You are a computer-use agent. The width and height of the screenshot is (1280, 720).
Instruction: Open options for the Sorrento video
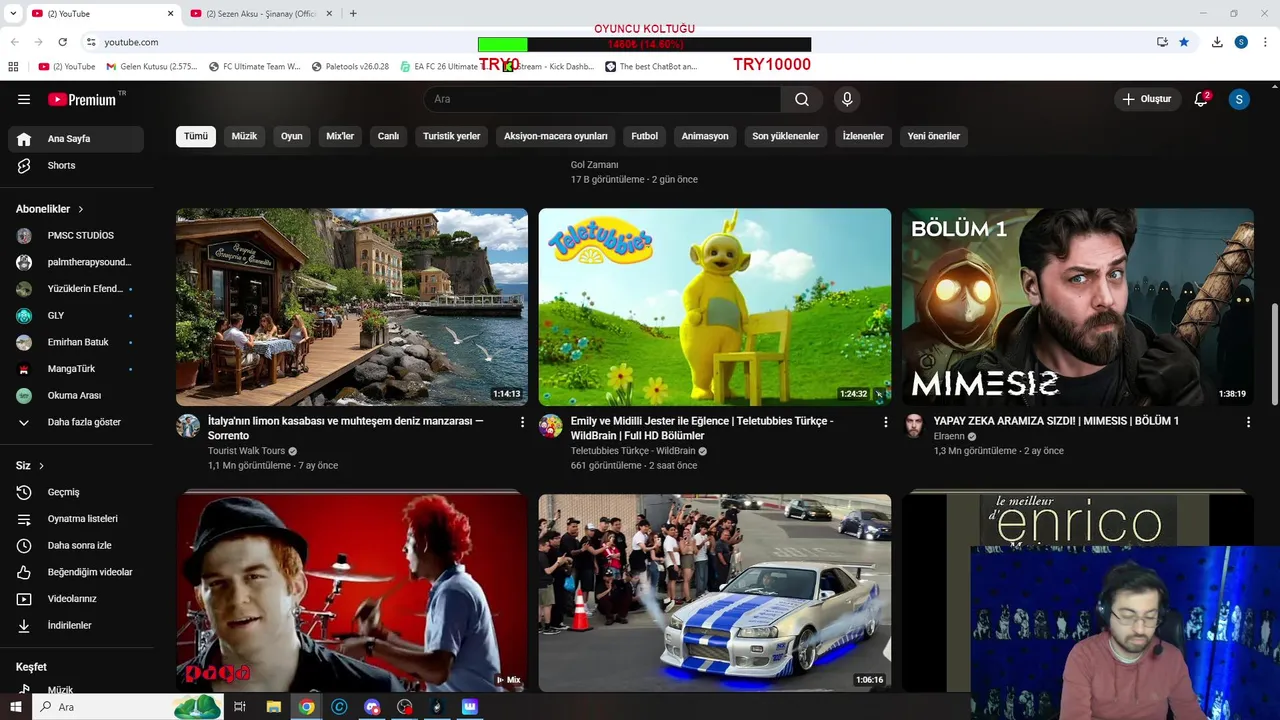[522, 422]
